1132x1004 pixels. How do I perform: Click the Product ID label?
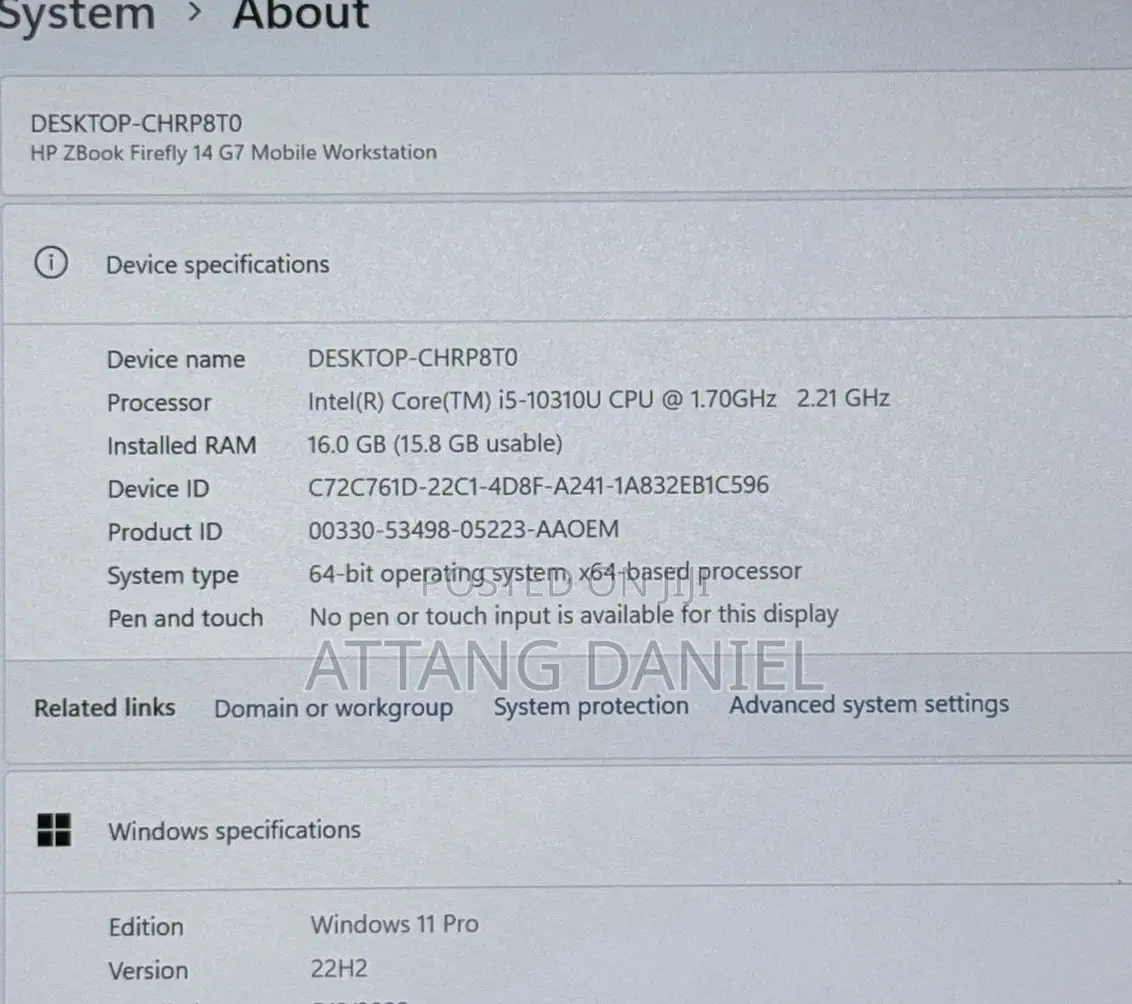click(x=165, y=532)
